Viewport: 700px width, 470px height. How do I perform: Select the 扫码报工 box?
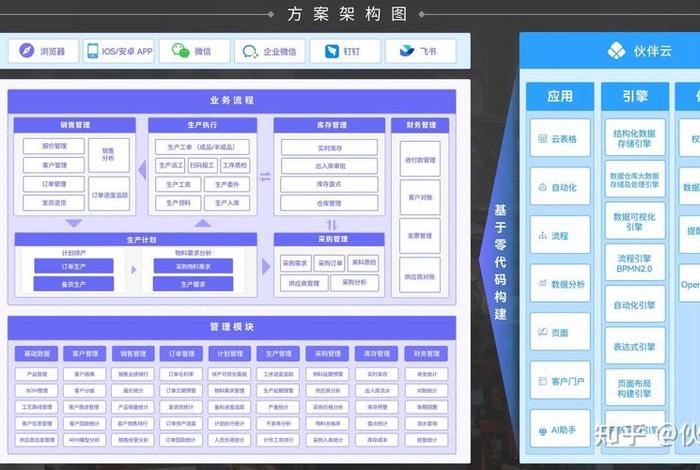(203, 166)
